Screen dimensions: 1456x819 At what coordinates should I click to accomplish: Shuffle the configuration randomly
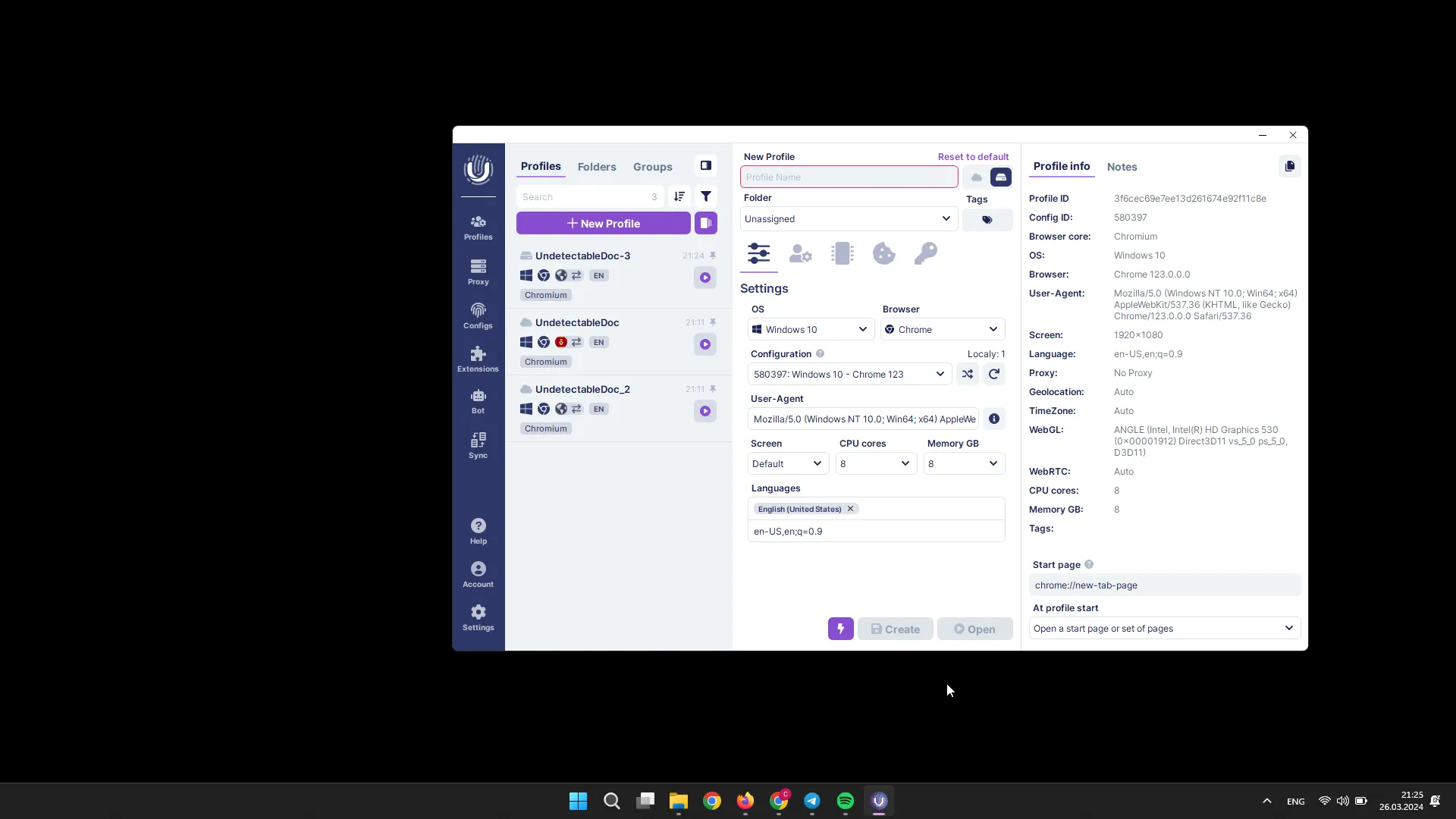pos(968,374)
